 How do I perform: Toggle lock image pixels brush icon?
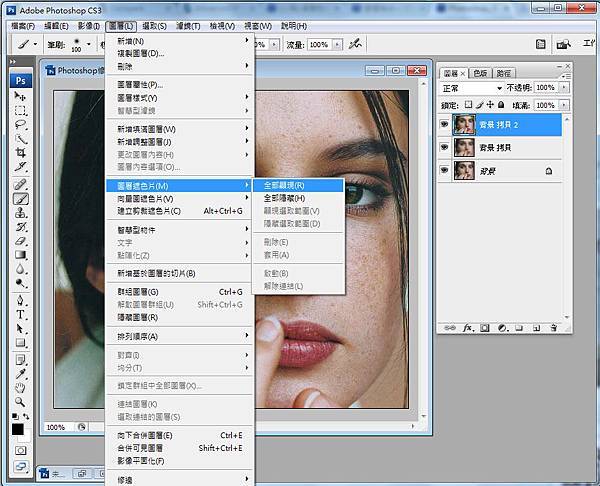coord(480,104)
